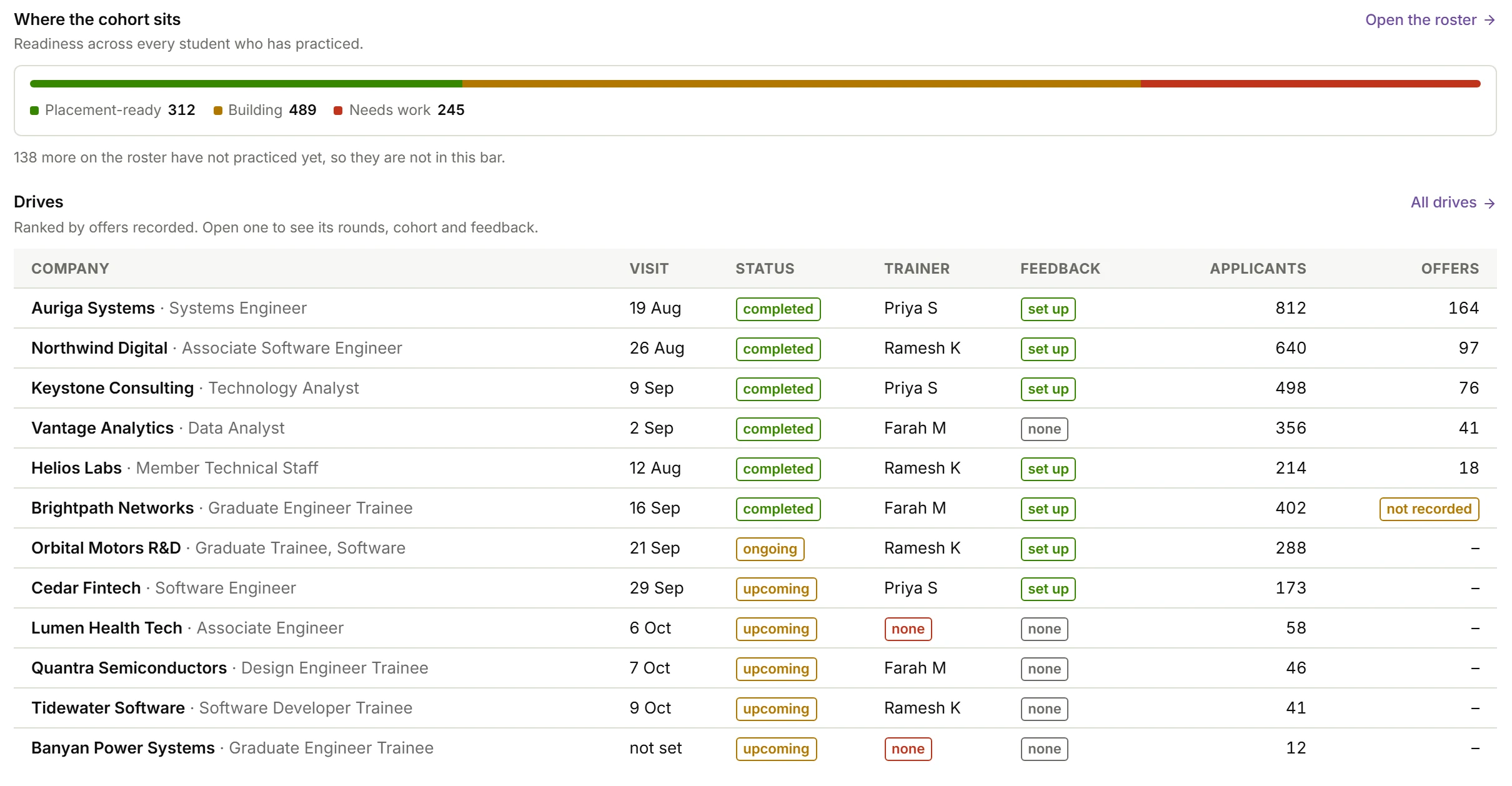Open the Banyan Power Systems drive
Viewport: 1512px width, 786px height.
point(755,748)
